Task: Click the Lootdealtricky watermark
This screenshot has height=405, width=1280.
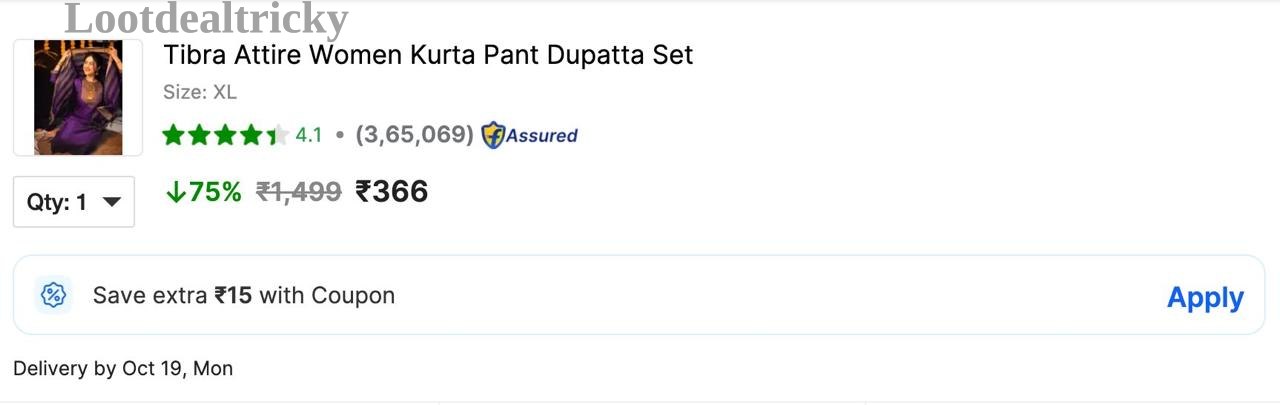Action: [206, 18]
